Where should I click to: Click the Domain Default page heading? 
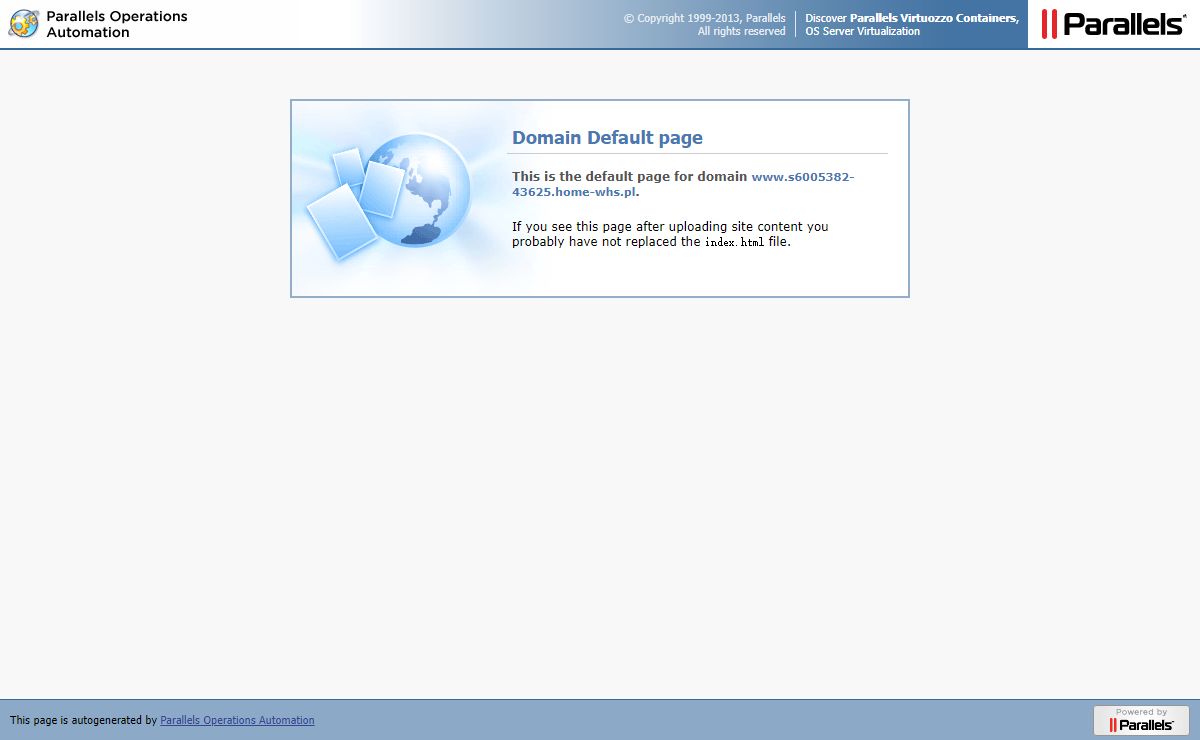[x=607, y=138]
